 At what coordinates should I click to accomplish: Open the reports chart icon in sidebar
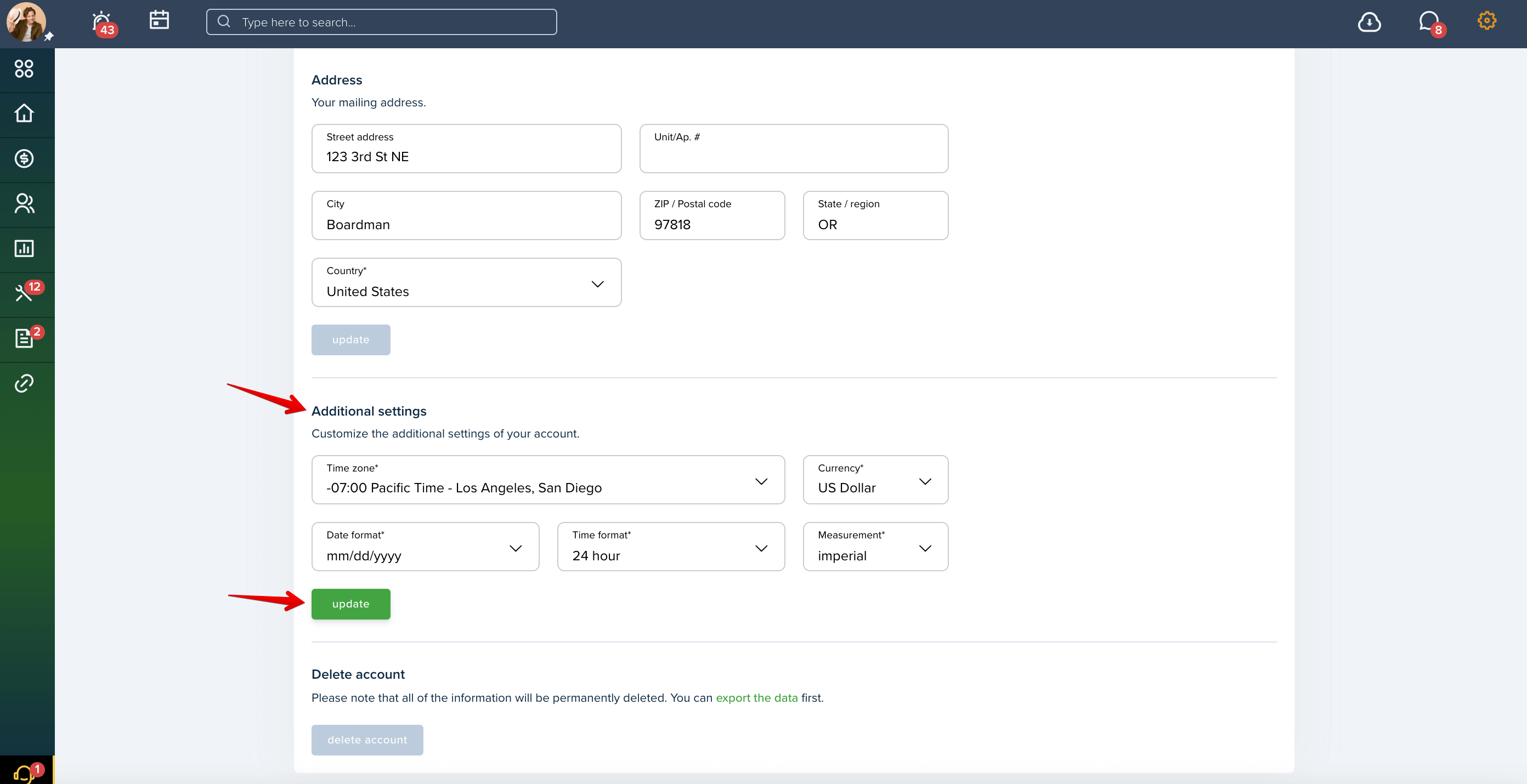24,248
